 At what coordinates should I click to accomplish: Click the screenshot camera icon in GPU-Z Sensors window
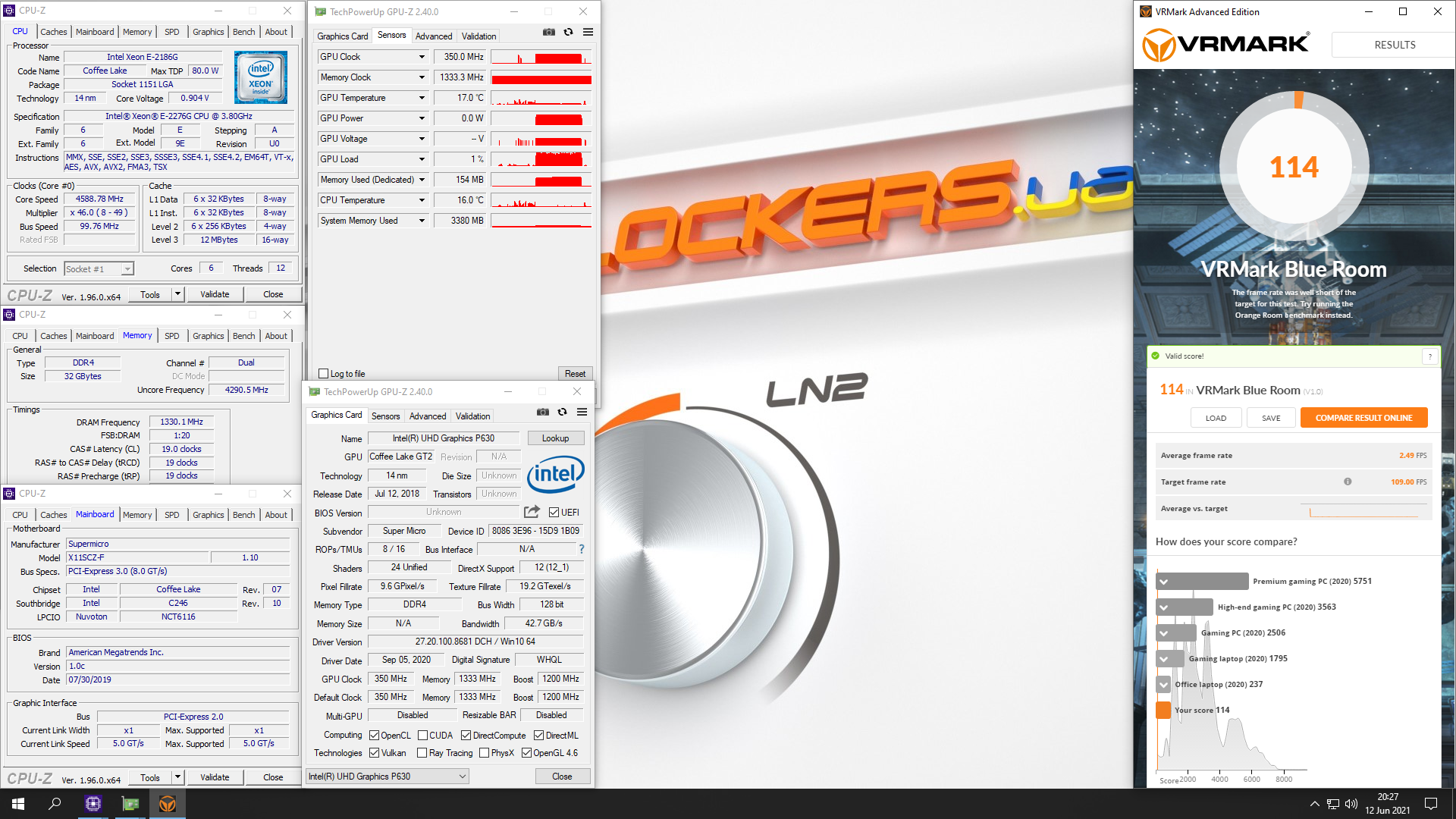coord(549,32)
